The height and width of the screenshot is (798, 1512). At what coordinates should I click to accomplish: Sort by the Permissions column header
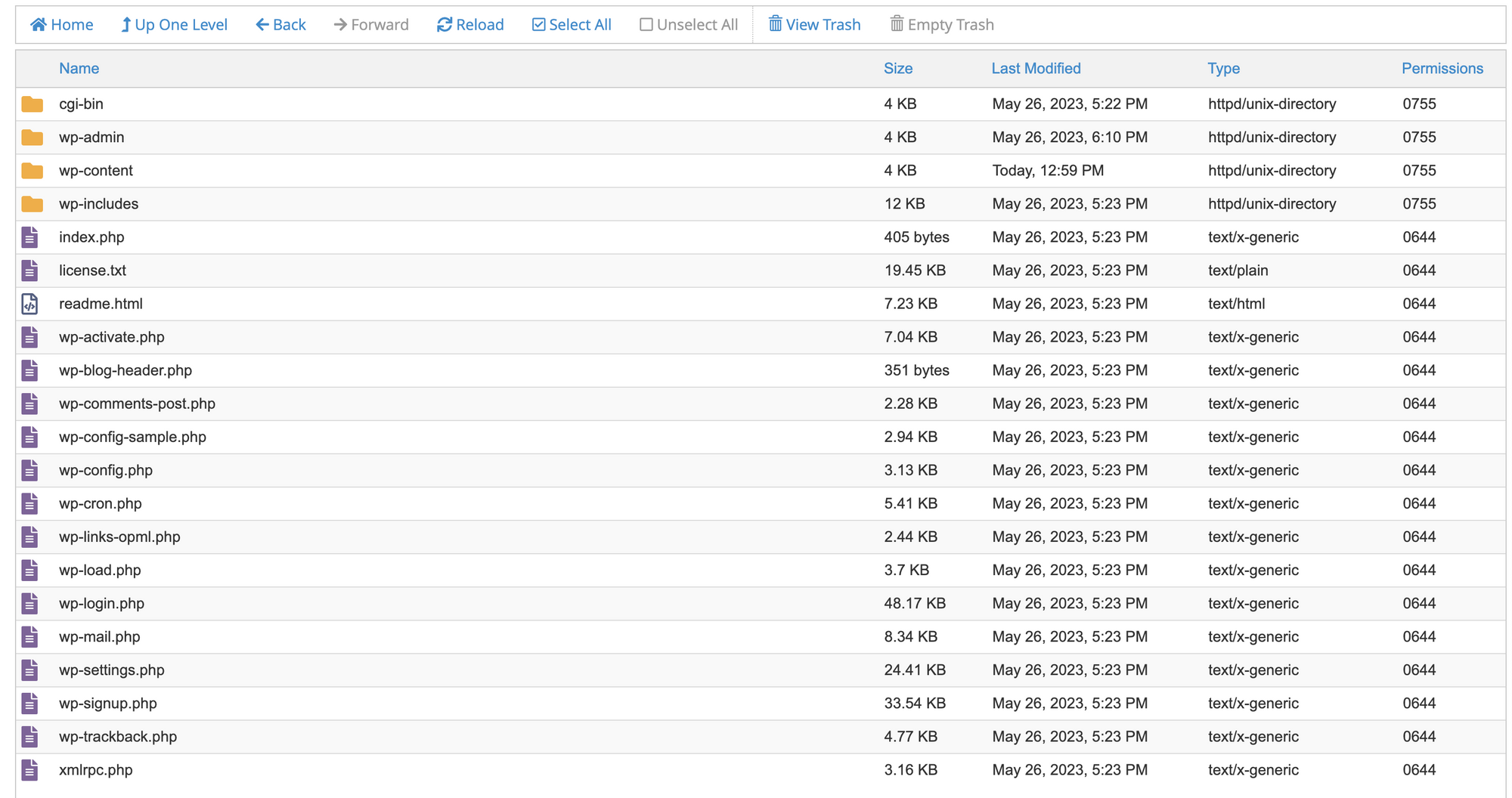[1442, 69]
